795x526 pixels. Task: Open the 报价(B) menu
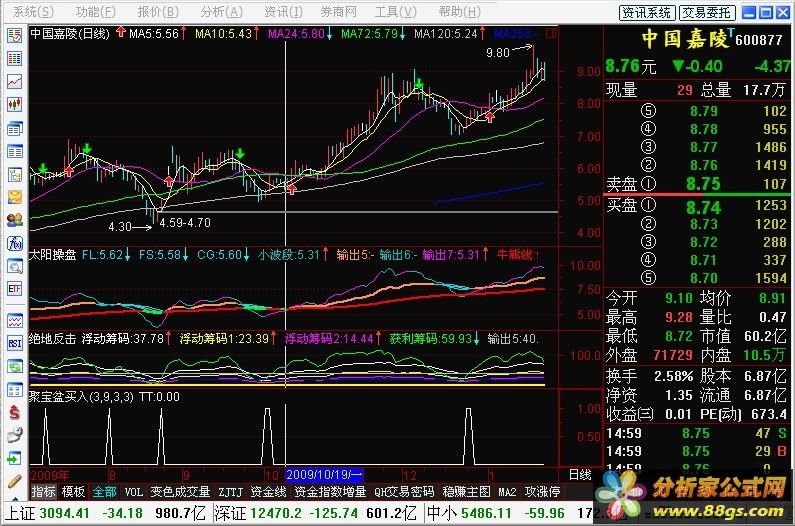(x=158, y=11)
